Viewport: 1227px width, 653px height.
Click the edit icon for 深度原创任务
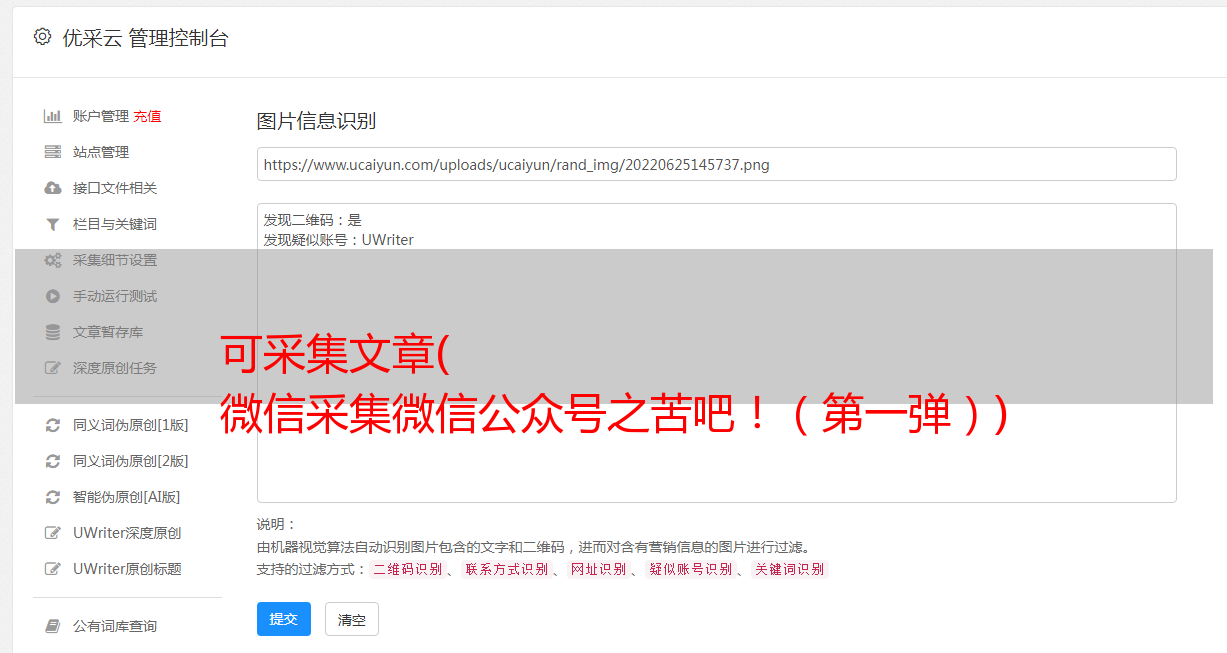53,368
